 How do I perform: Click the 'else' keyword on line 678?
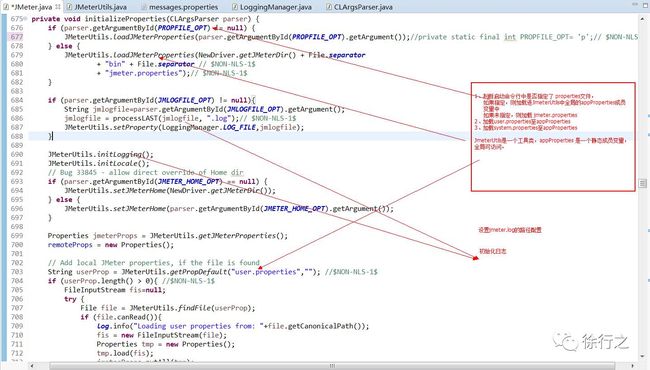pyautogui.click(x=64, y=46)
